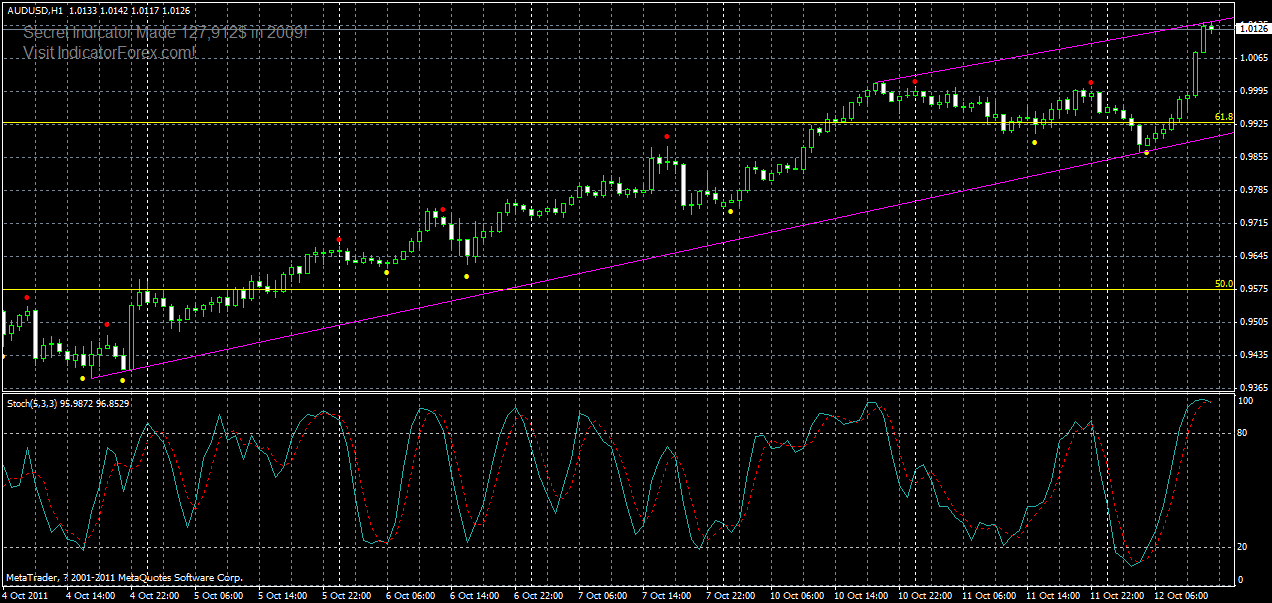
Task: Click the current price tag 1.0126
Action: 1252,28
